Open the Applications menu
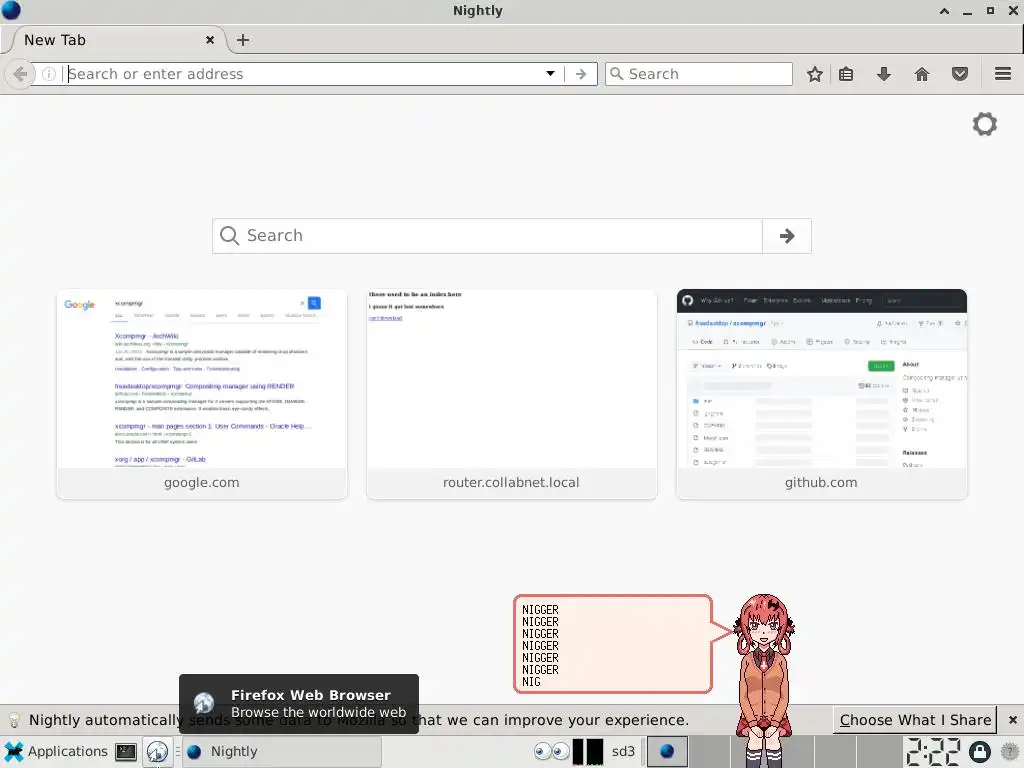1024x768 pixels. (x=55, y=752)
